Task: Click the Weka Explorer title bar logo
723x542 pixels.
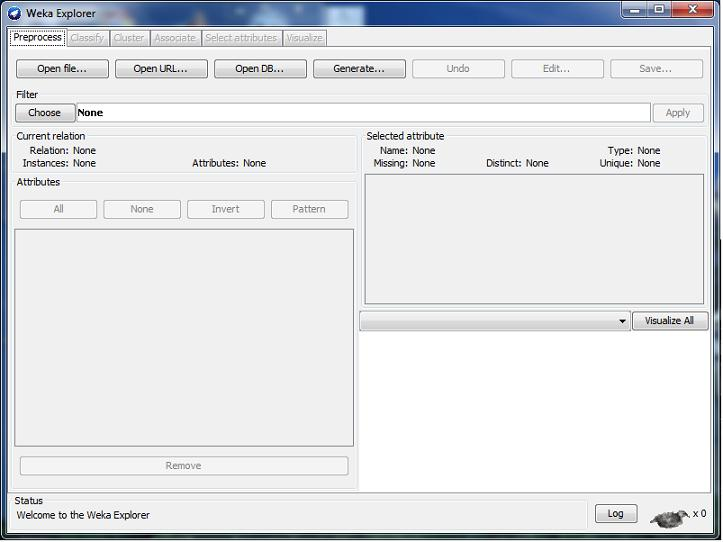Action: coord(15,13)
